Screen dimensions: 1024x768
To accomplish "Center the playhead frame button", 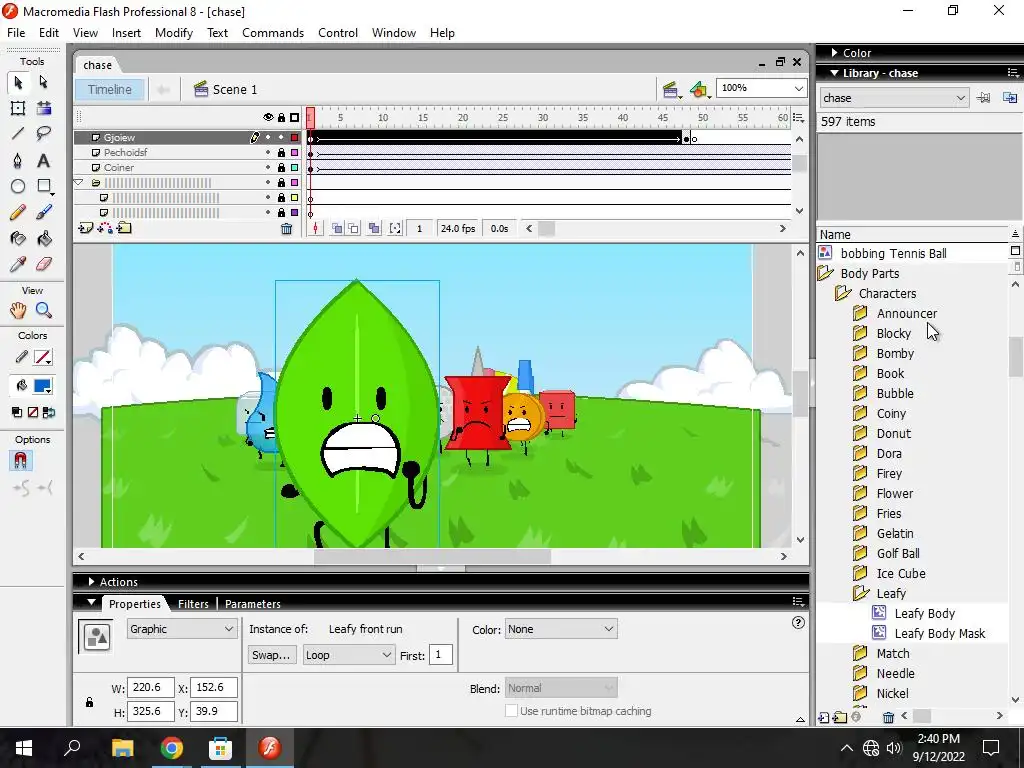I will [315, 229].
